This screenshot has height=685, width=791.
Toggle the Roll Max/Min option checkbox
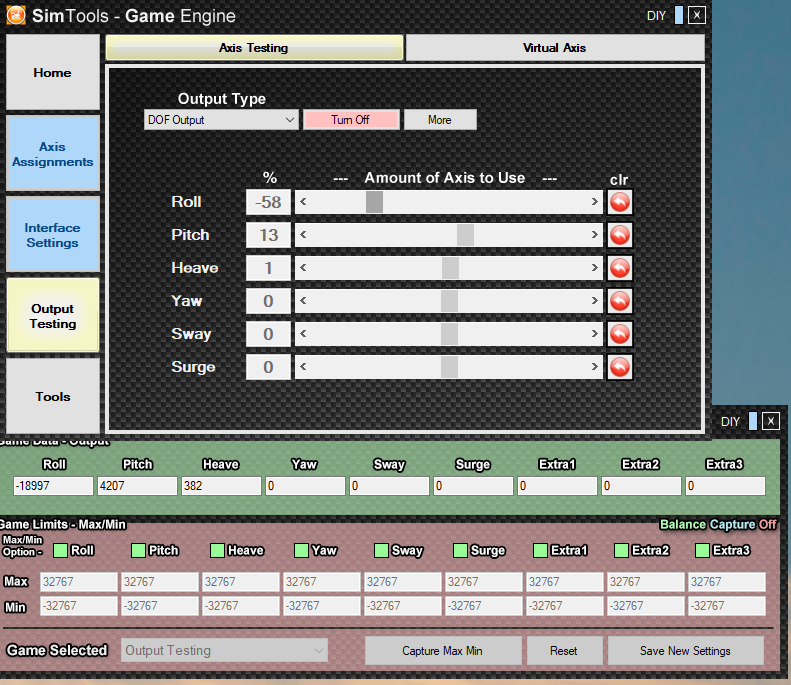[x=61, y=550]
